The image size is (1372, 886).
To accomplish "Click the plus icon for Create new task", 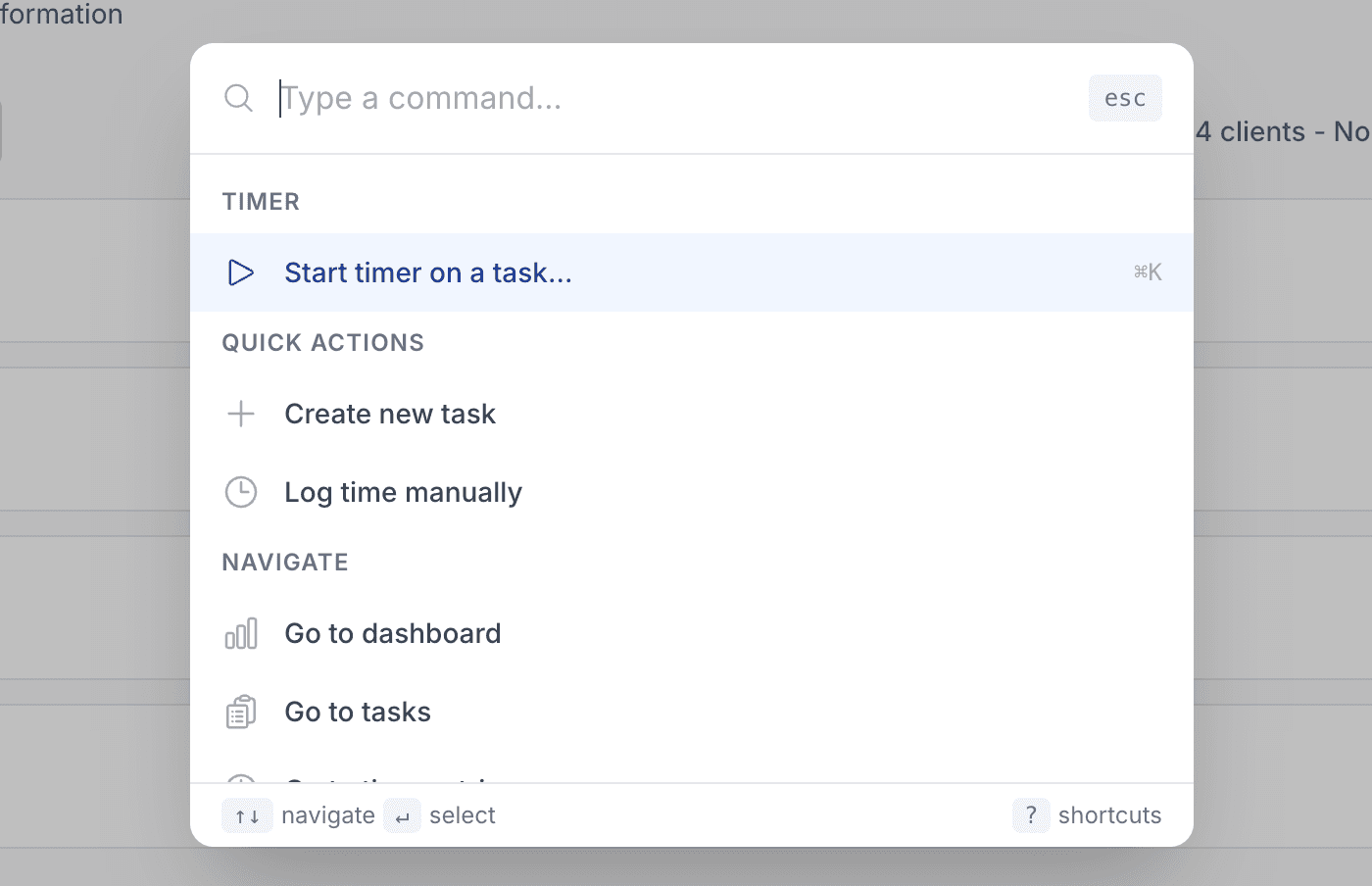I will click(x=240, y=414).
